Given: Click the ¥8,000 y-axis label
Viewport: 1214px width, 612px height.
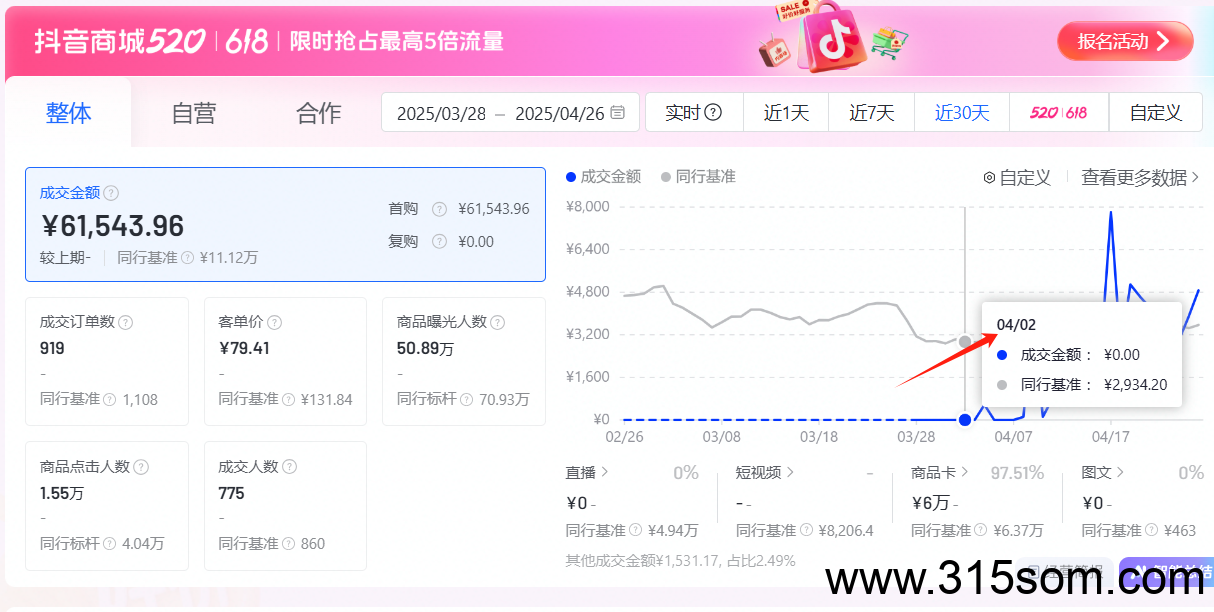Looking at the screenshot, I should pos(588,207).
